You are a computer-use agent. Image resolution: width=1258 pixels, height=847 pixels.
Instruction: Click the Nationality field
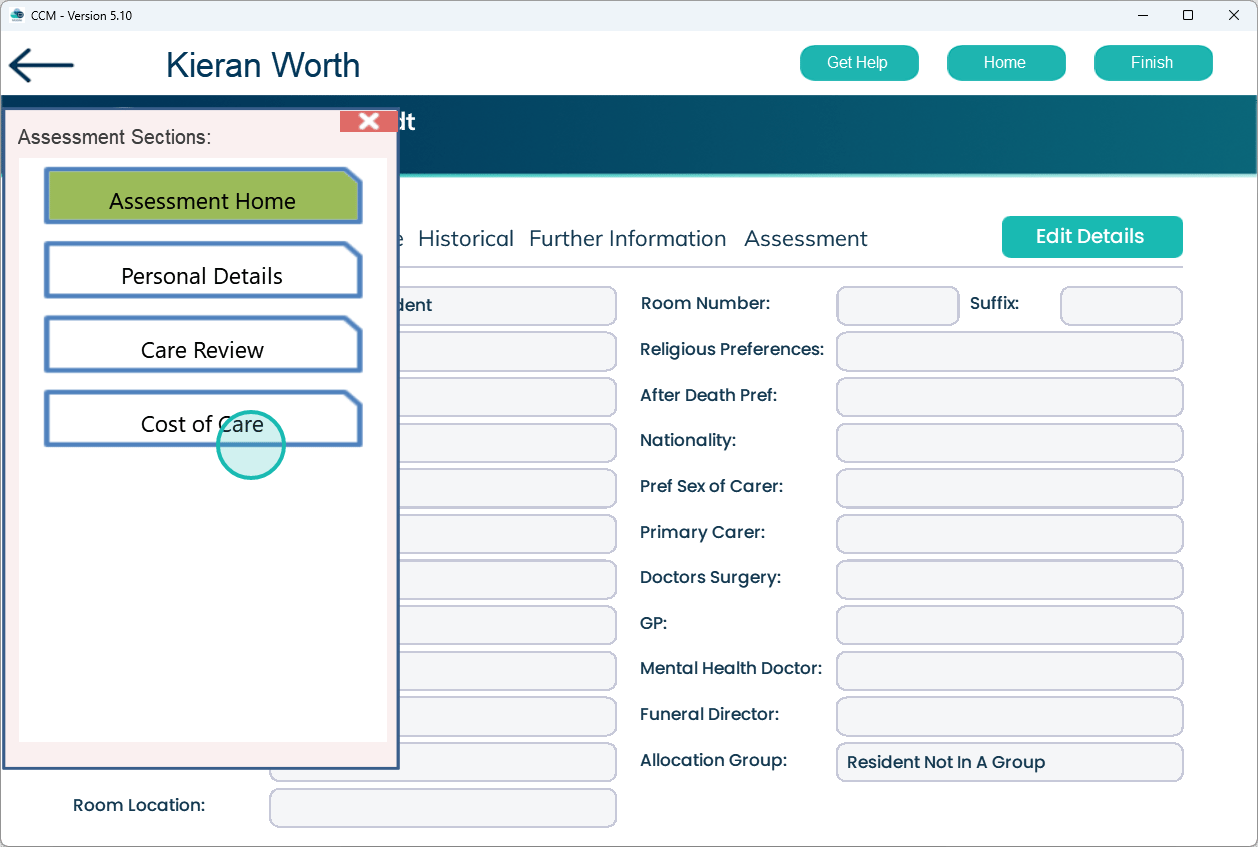pos(1010,443)
